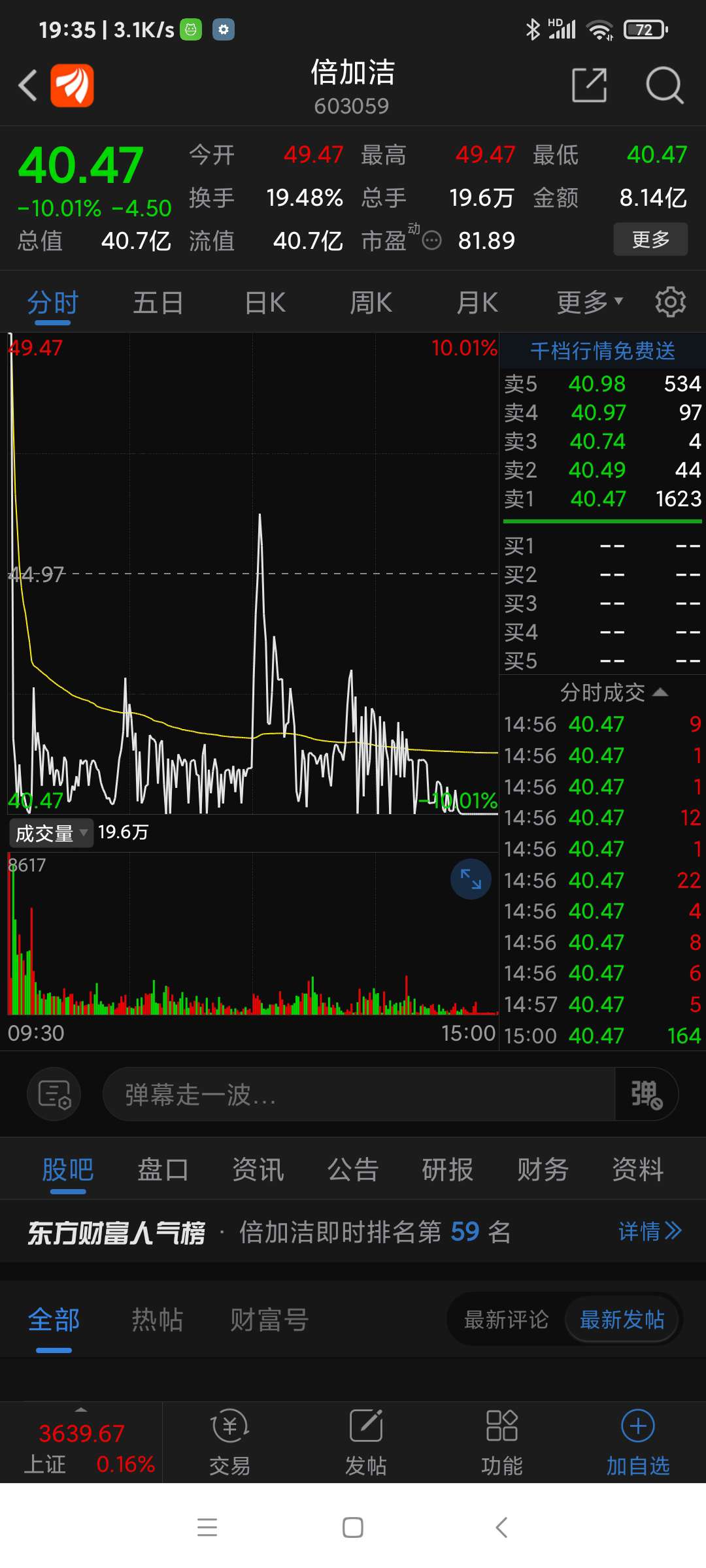706x1568 pixels.
Task: Tap the 弹幕走一波 input field
Action: click(x=358, y=1094)
